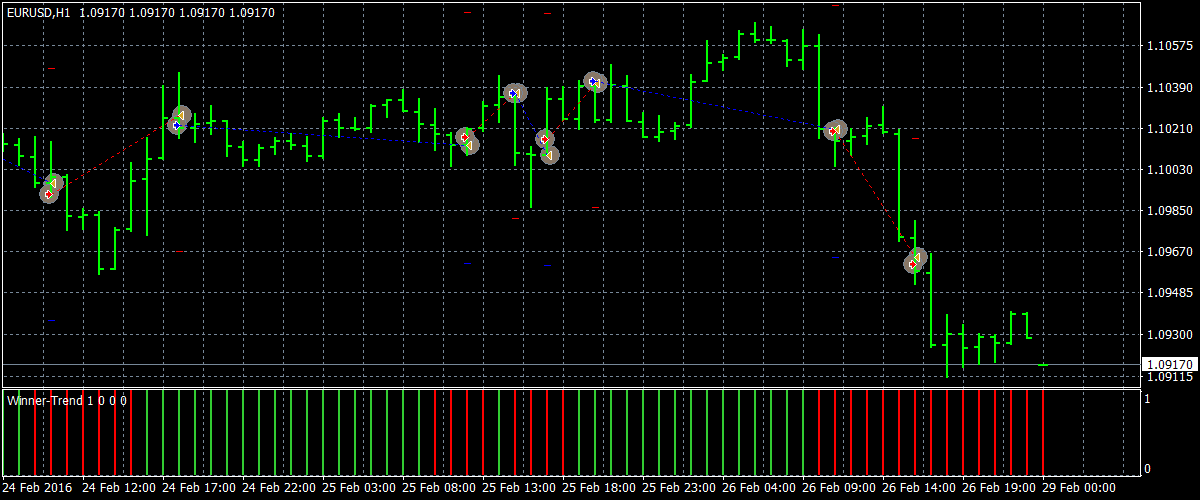Click the 25 Feb 13:00 time label

click(518, 488)
